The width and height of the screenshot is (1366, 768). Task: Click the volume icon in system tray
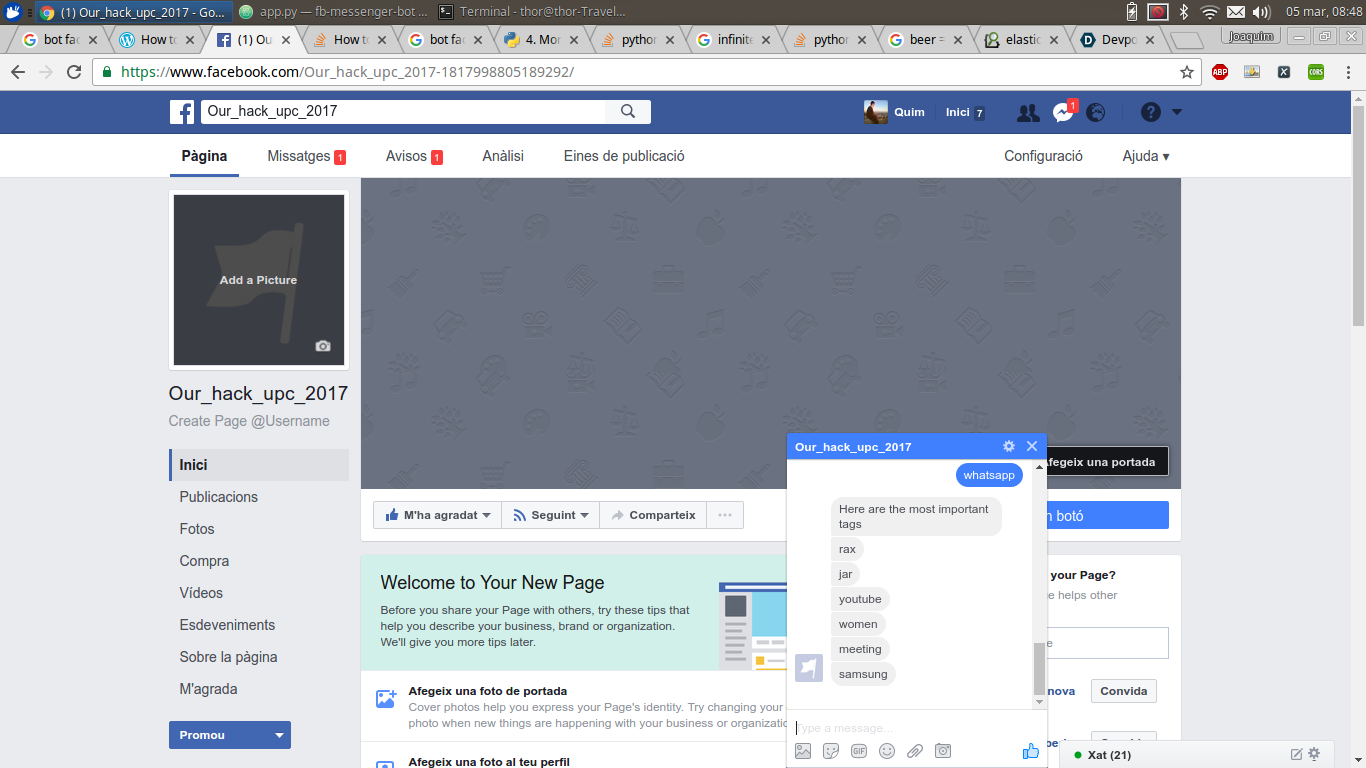1262,12
